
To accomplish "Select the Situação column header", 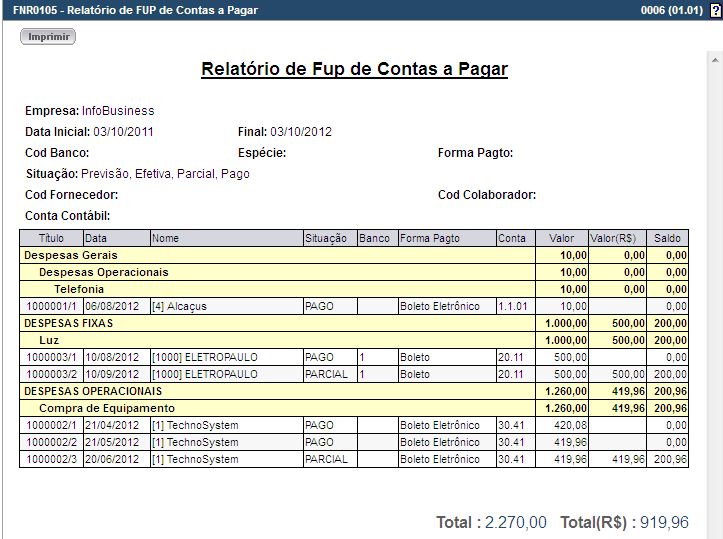I will pos(325,239).
